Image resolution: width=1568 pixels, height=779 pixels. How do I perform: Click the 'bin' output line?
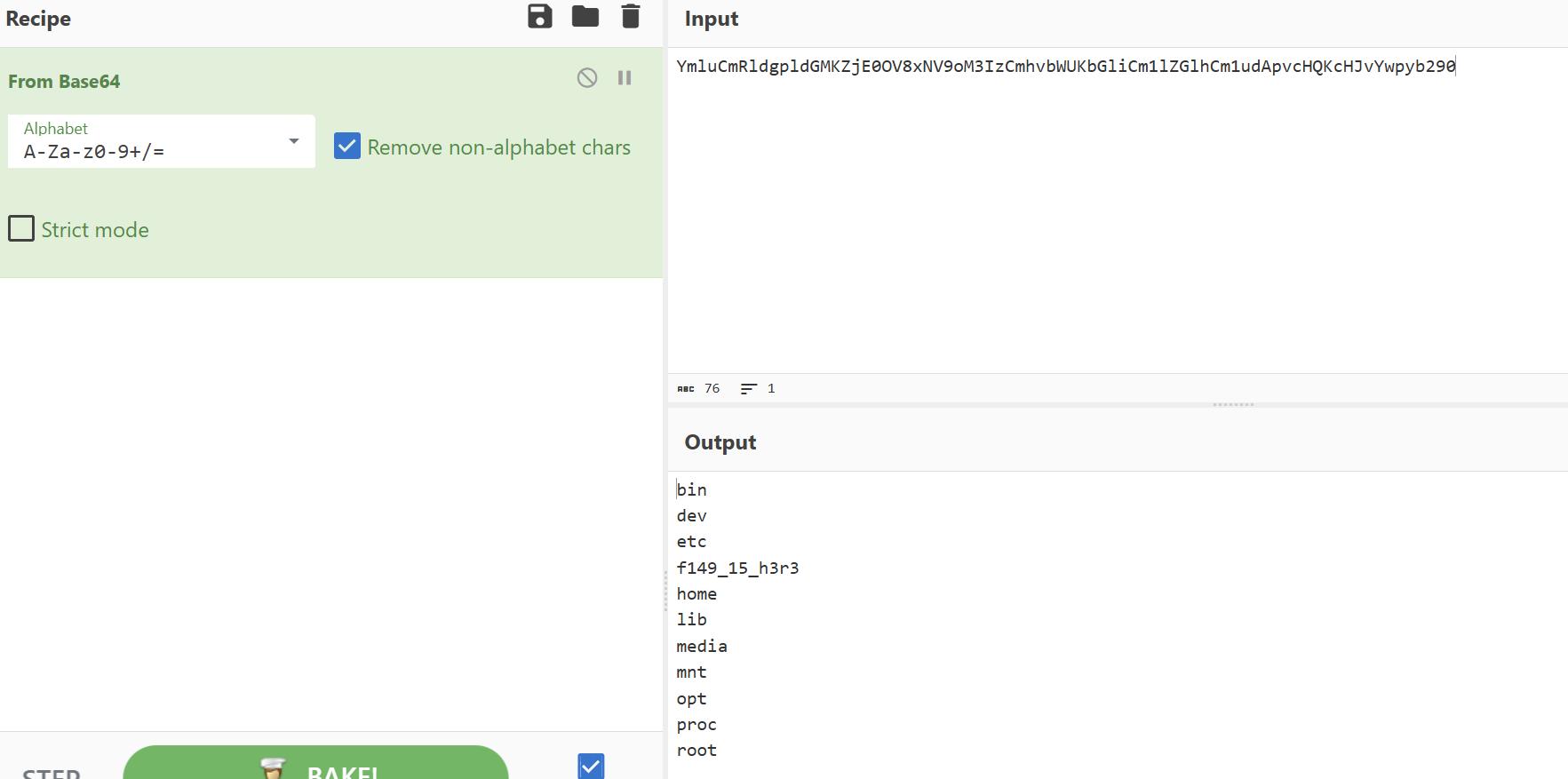[x=692, y=489]
